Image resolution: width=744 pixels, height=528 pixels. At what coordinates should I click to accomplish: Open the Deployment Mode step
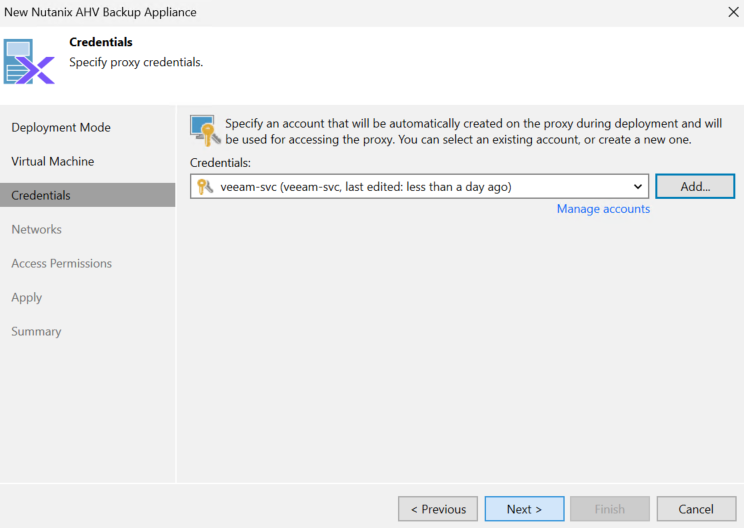[x=61, y=127]
